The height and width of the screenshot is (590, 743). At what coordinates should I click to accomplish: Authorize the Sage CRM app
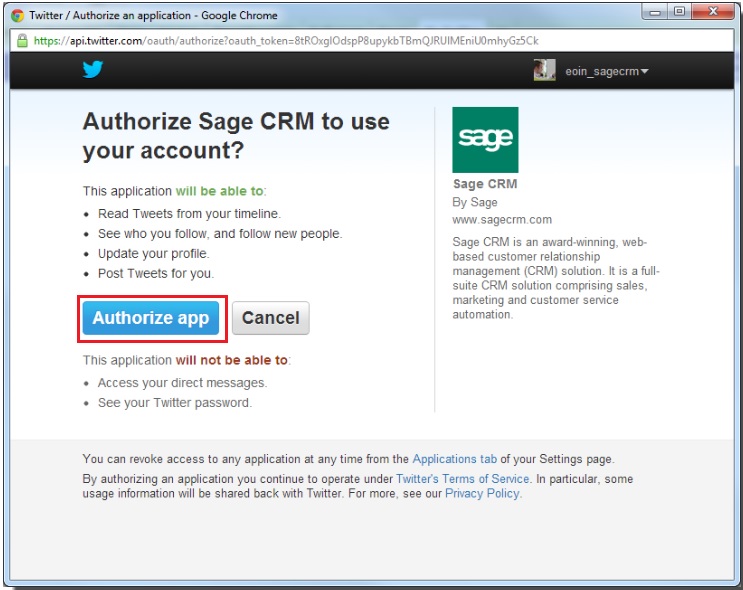pyautogui.click(x=151, y=318)
